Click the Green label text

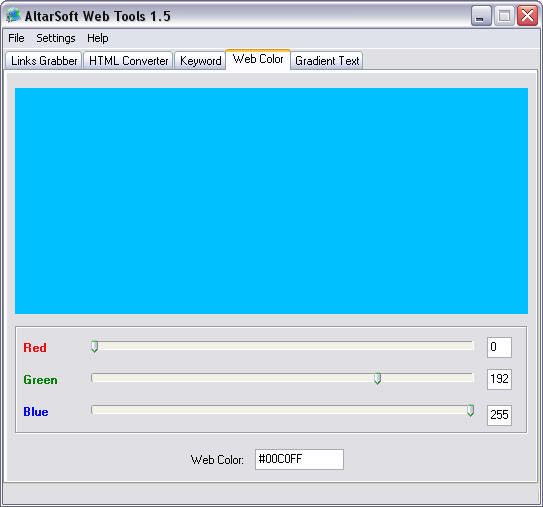pyautogui.click(x=41, y=380)
